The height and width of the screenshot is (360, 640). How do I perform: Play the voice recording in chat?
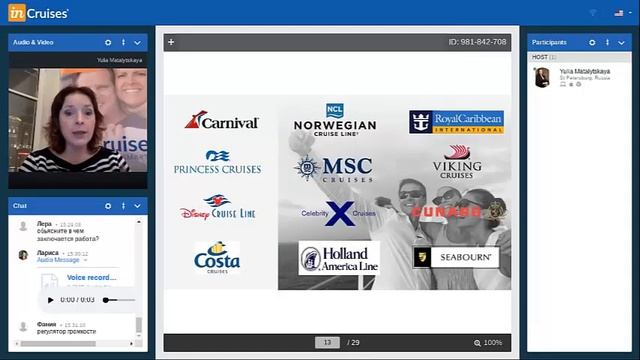[50, 300]
